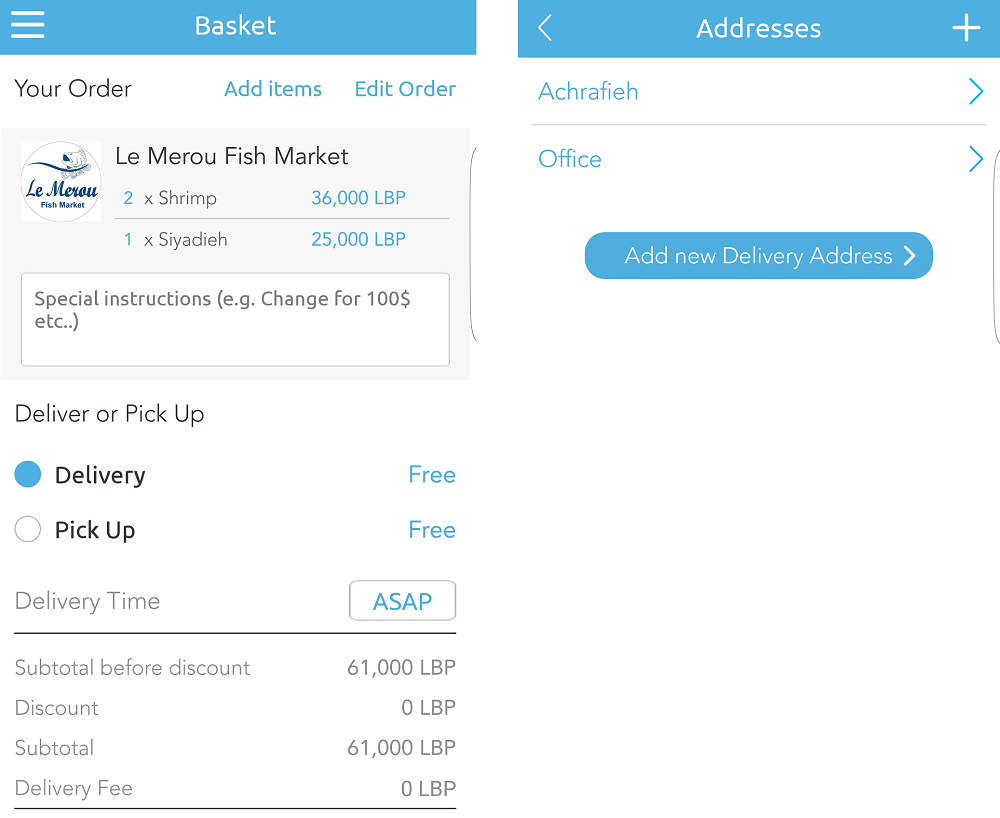Tap the Shrimp order line

click(187, 198)
